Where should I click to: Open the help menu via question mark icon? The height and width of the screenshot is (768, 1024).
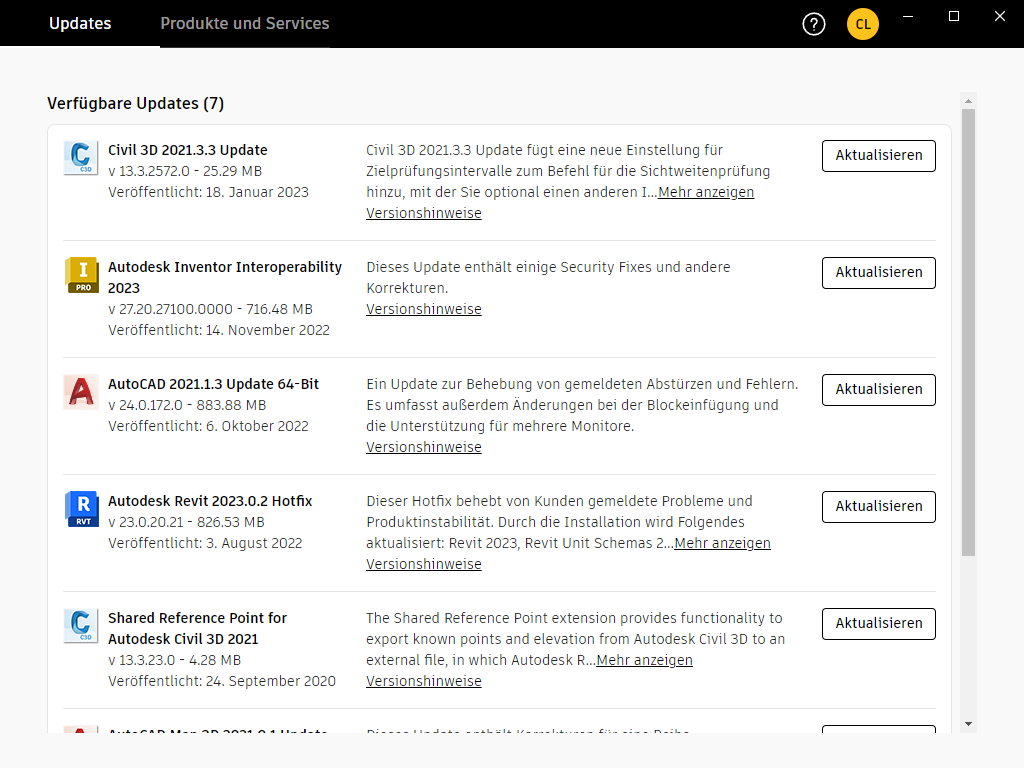813,24
